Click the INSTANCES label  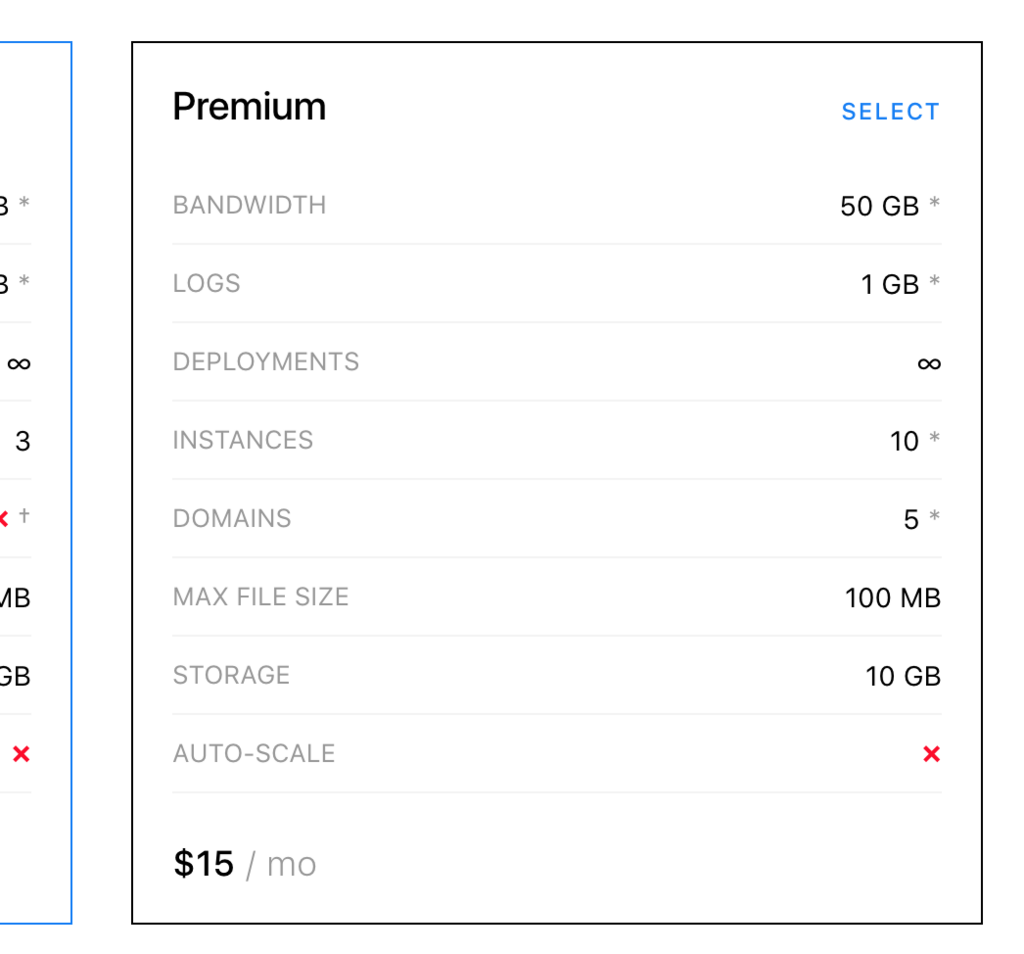(243, 440)
